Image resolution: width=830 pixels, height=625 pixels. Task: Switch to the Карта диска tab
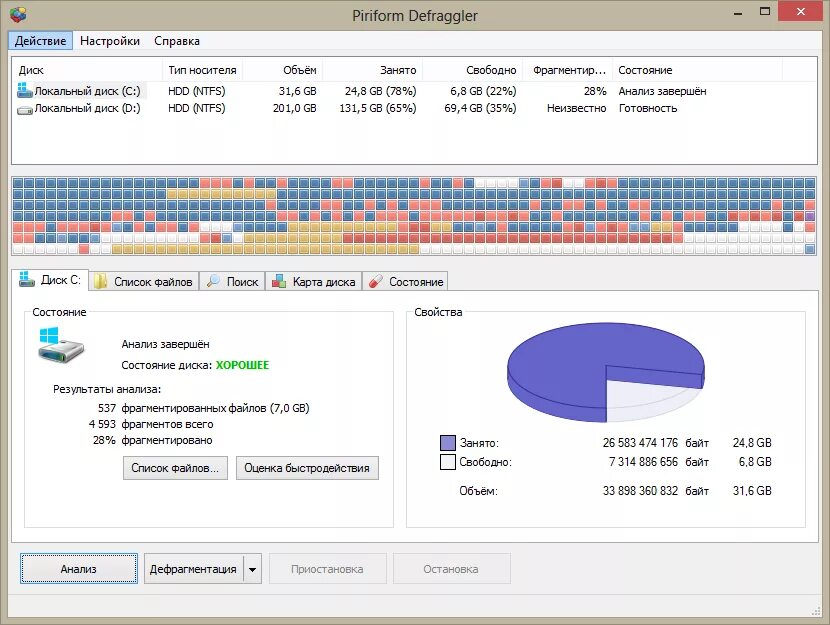click(314, 282)
